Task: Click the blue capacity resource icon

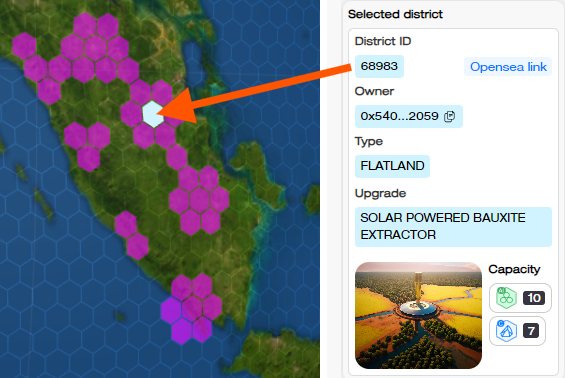Action: pyautogui.click(x=506, y=331)
